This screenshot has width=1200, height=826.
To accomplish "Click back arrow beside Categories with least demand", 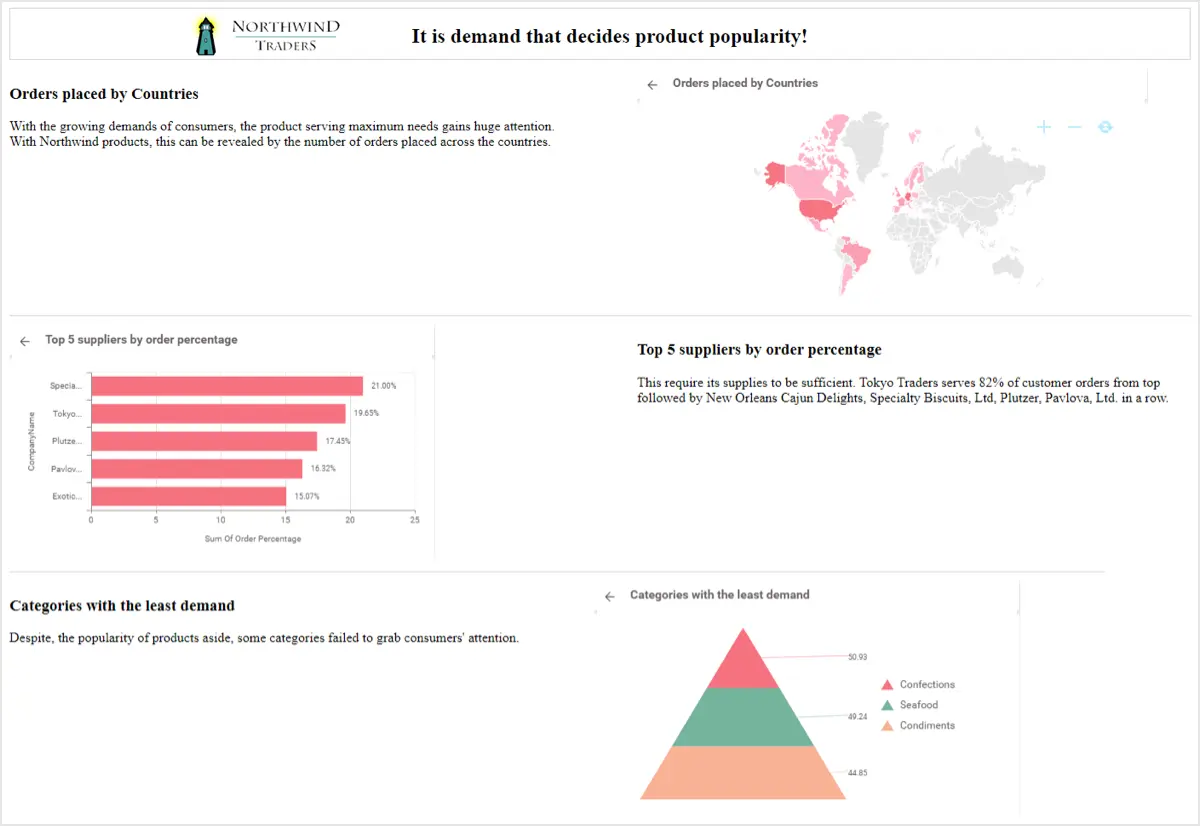I will pyautogui.click(x=610, y=596).
